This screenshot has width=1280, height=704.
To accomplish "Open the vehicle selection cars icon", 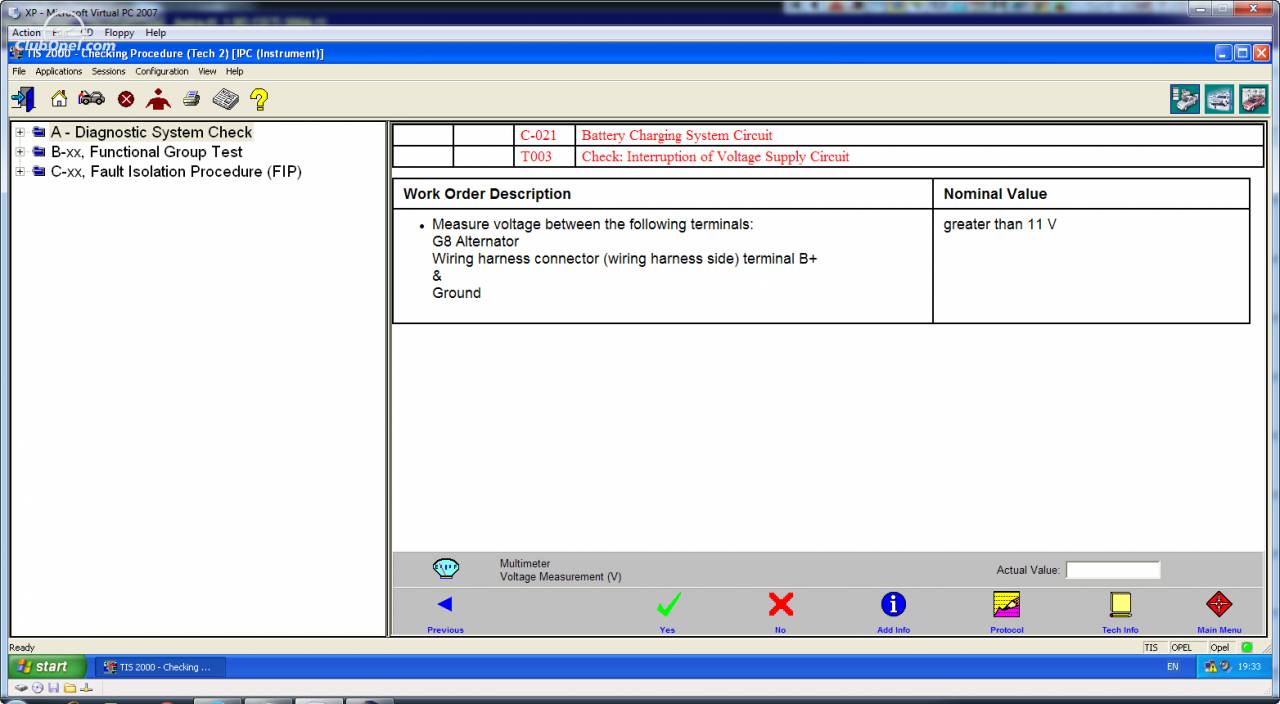I will (91, 98).
